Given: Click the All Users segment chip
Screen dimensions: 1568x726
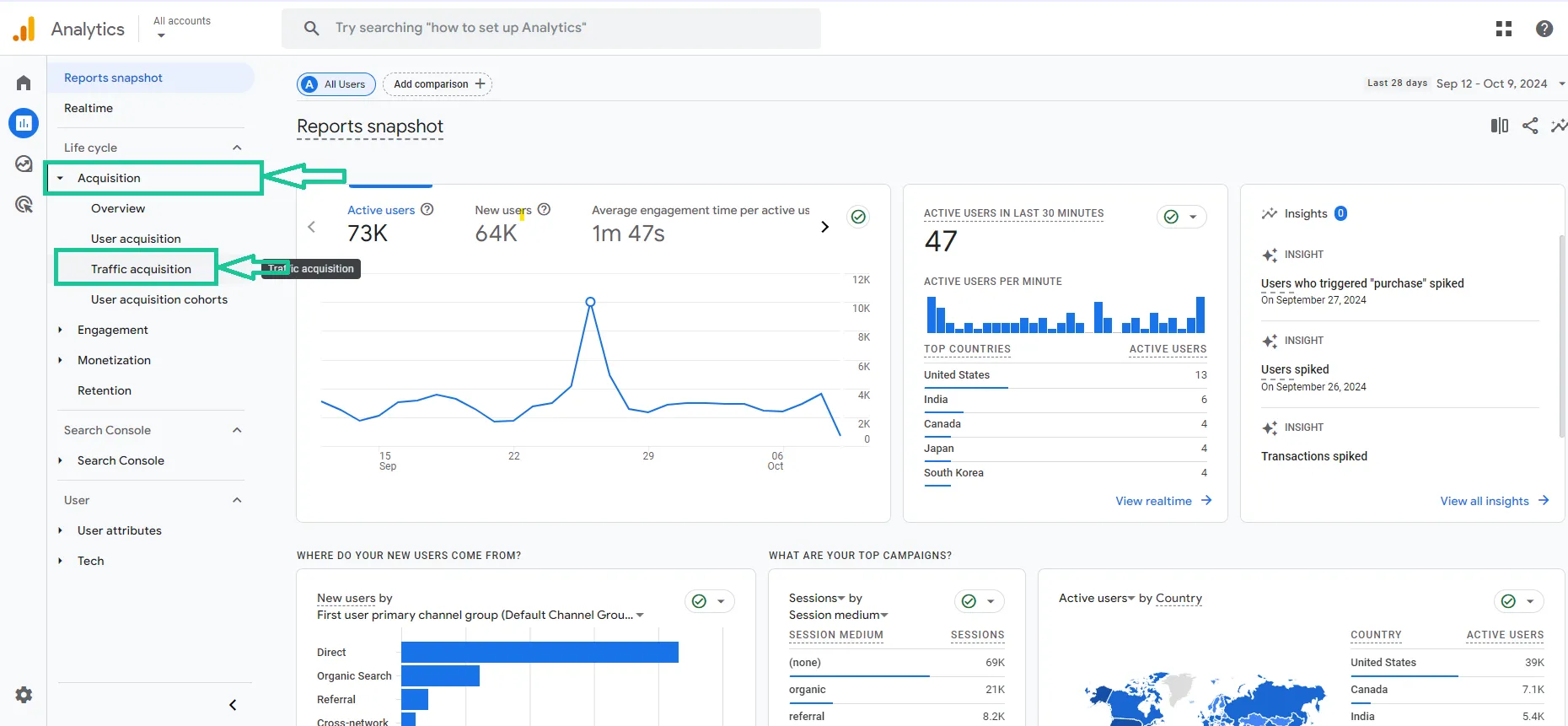Looking at the screenshot, I should click(x=336, y=84).
